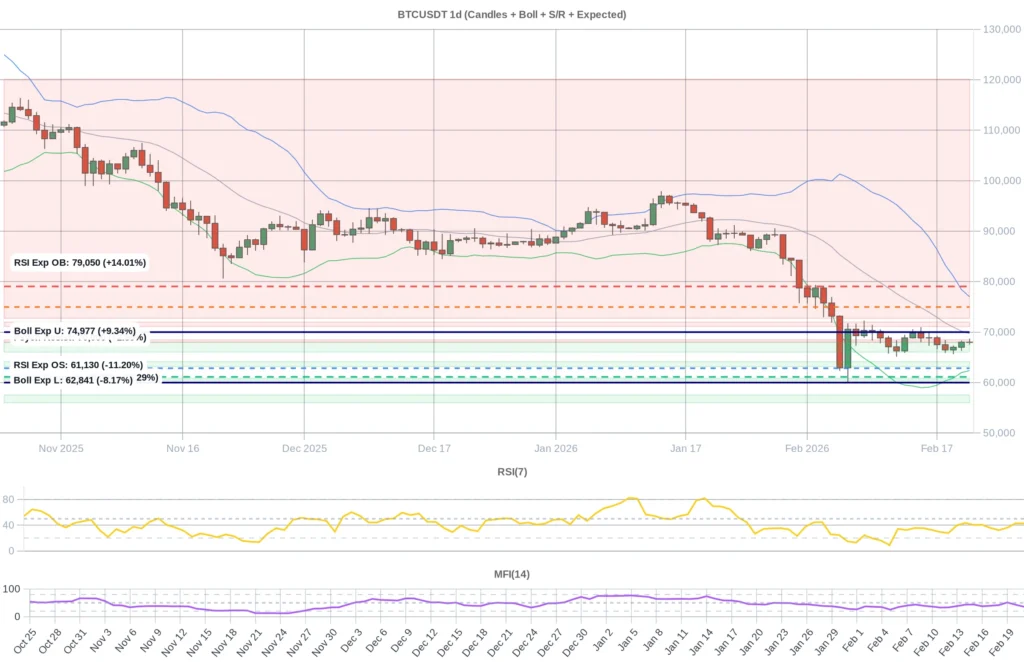Click the Jan 2026 axis tick label
This screenshot has width=1024, height=662.
[x=556, y=448]
